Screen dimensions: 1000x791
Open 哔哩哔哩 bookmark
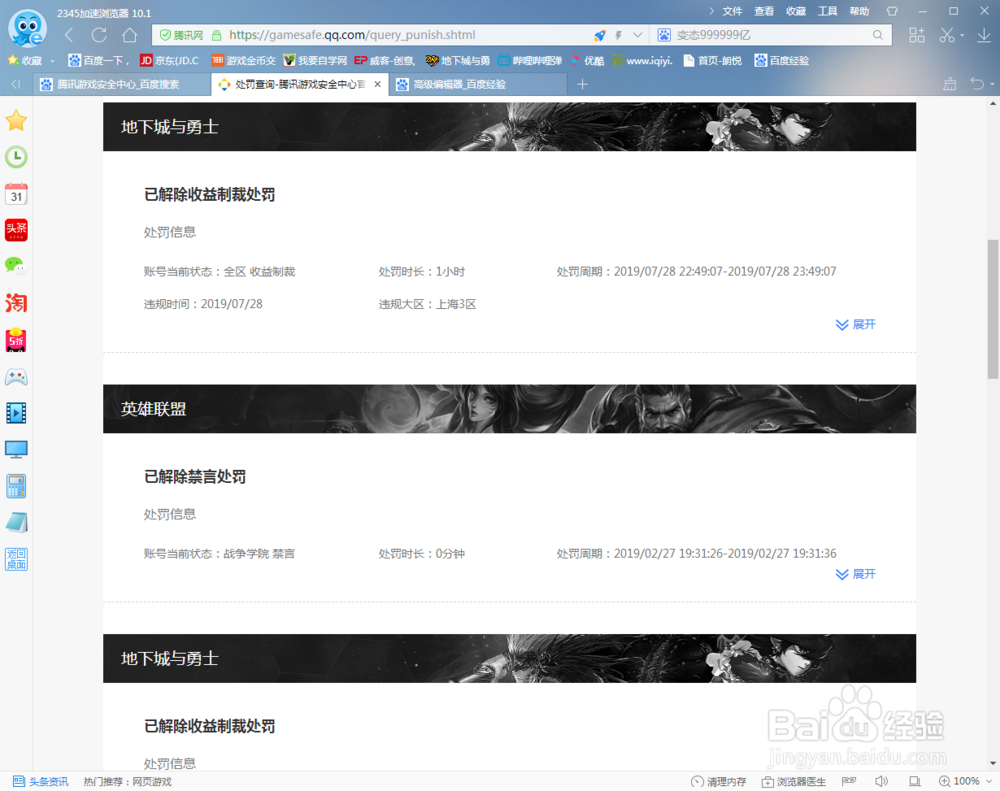(530, 61)
